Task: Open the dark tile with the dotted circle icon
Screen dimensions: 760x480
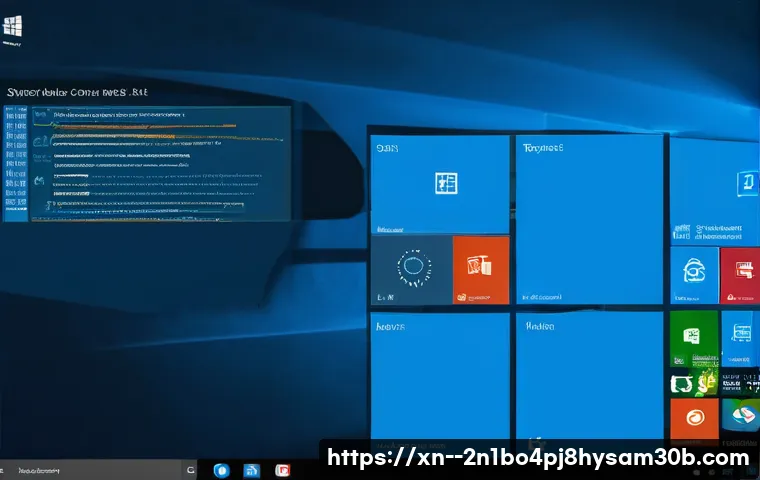Action: click(x=411, y=269)
